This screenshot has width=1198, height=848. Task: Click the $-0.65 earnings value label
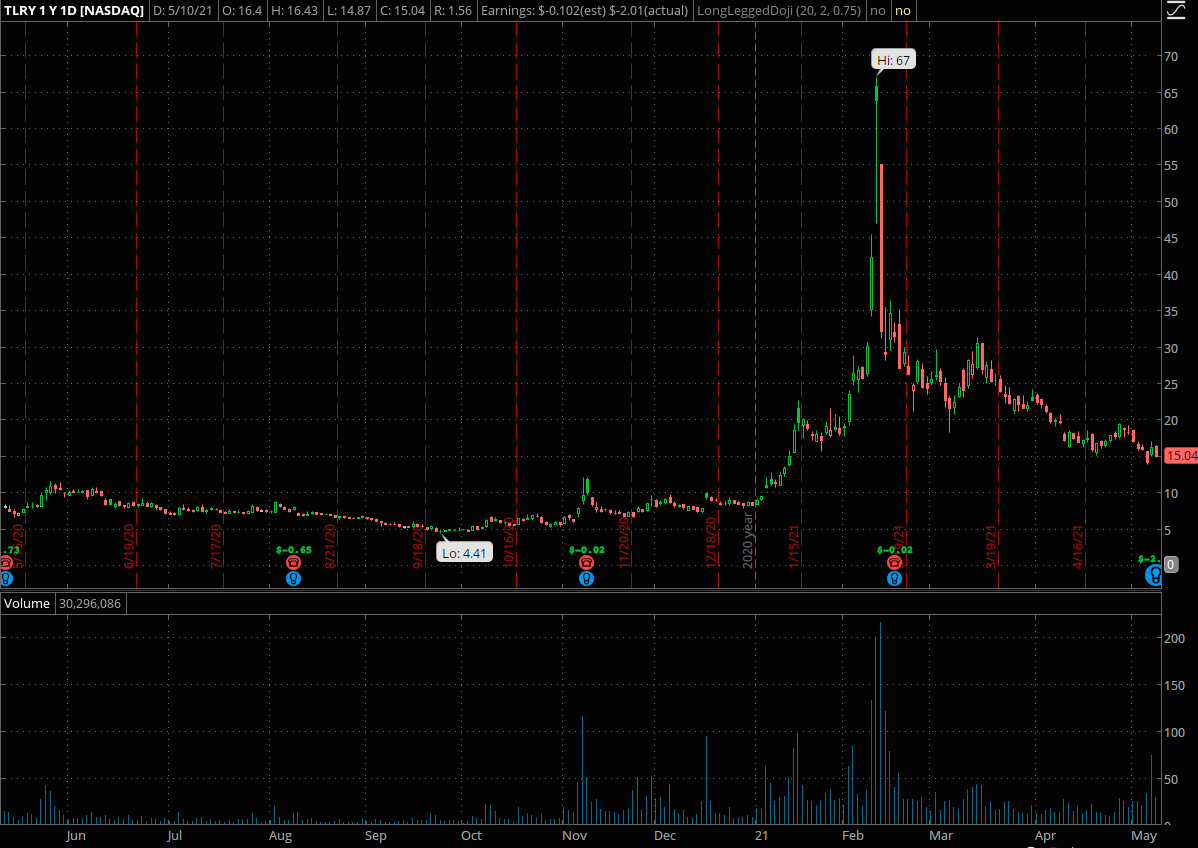[x=294, y=550]
